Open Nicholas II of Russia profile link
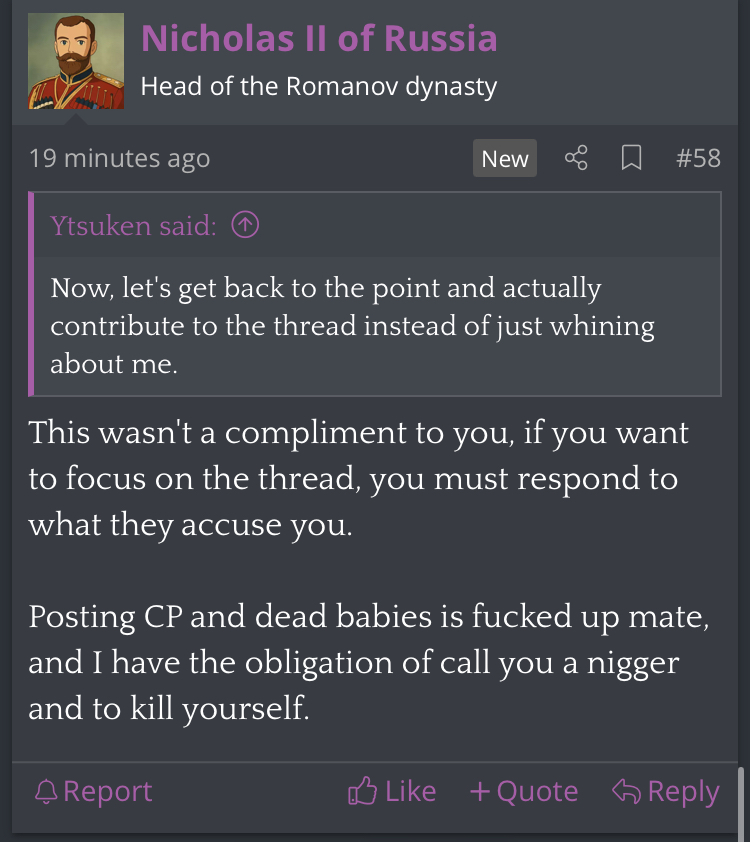This screenshot has width=750, height=842. click(x=319, y=38)
